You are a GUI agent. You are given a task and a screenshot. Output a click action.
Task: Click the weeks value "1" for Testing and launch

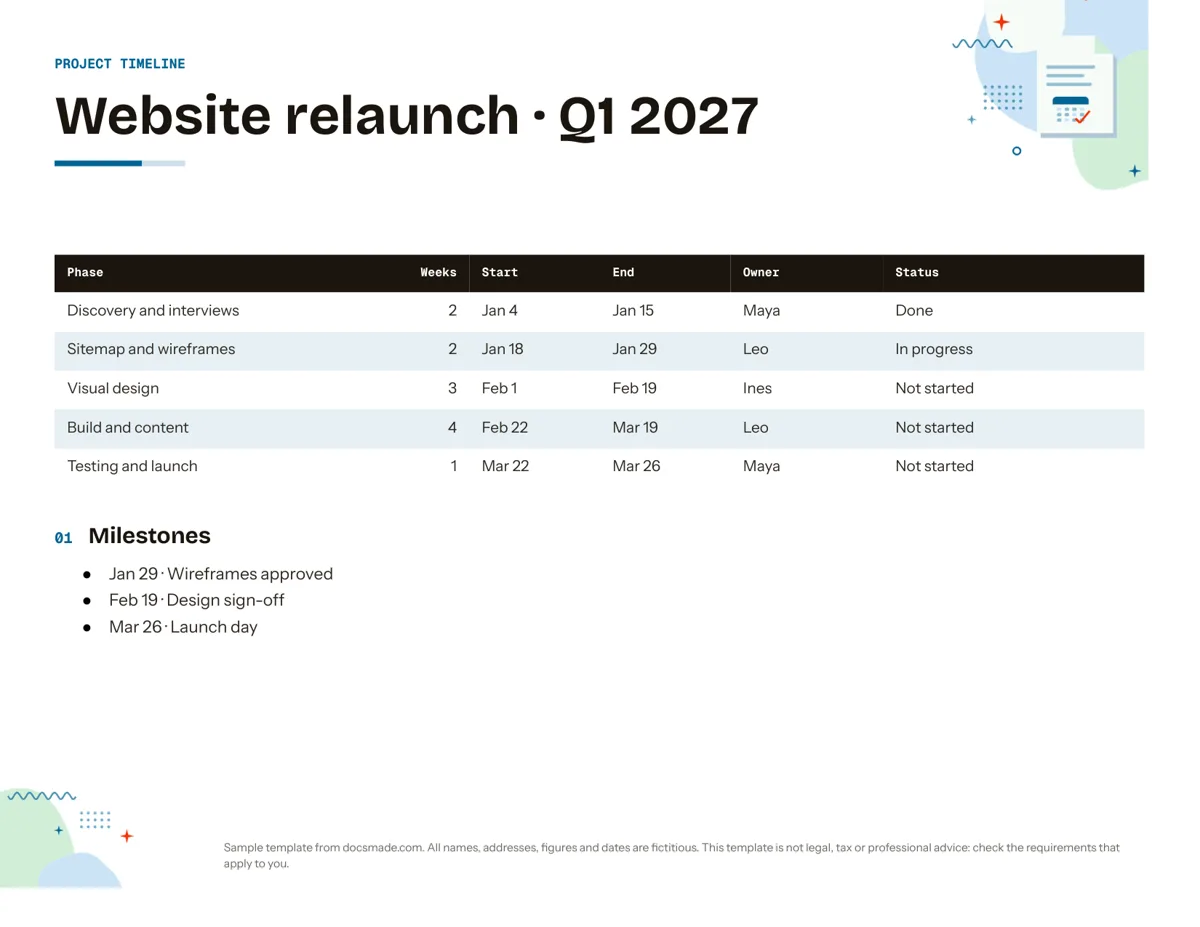point(454,467)
